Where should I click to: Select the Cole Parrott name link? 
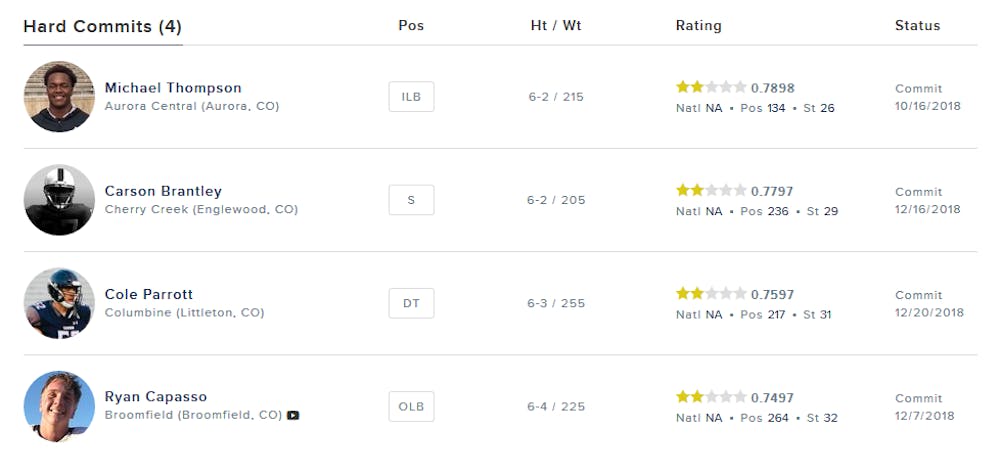(149, 295)
